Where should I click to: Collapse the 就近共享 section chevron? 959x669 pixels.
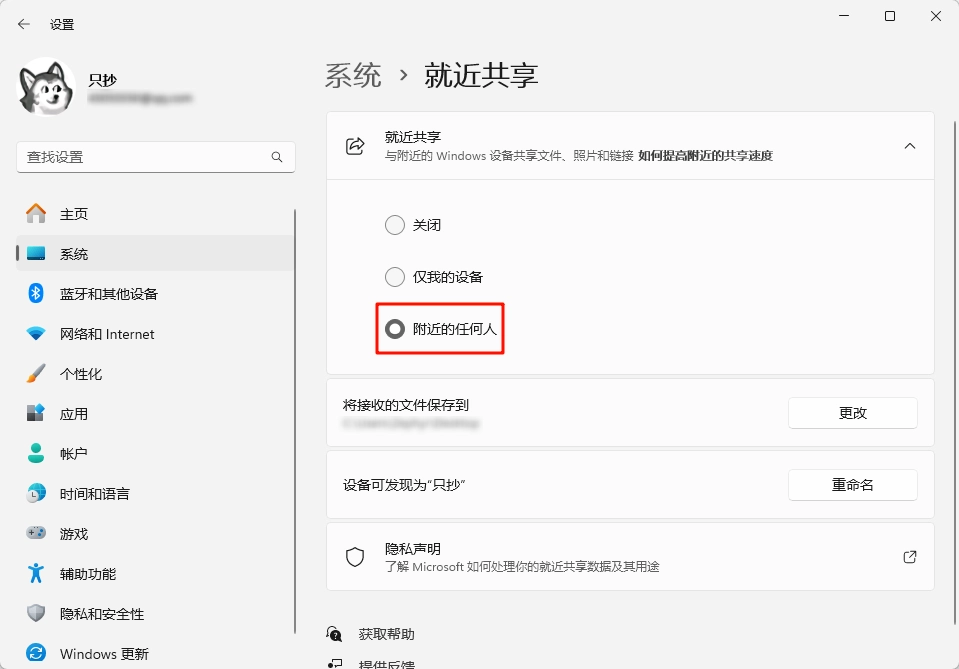(910, 145)
